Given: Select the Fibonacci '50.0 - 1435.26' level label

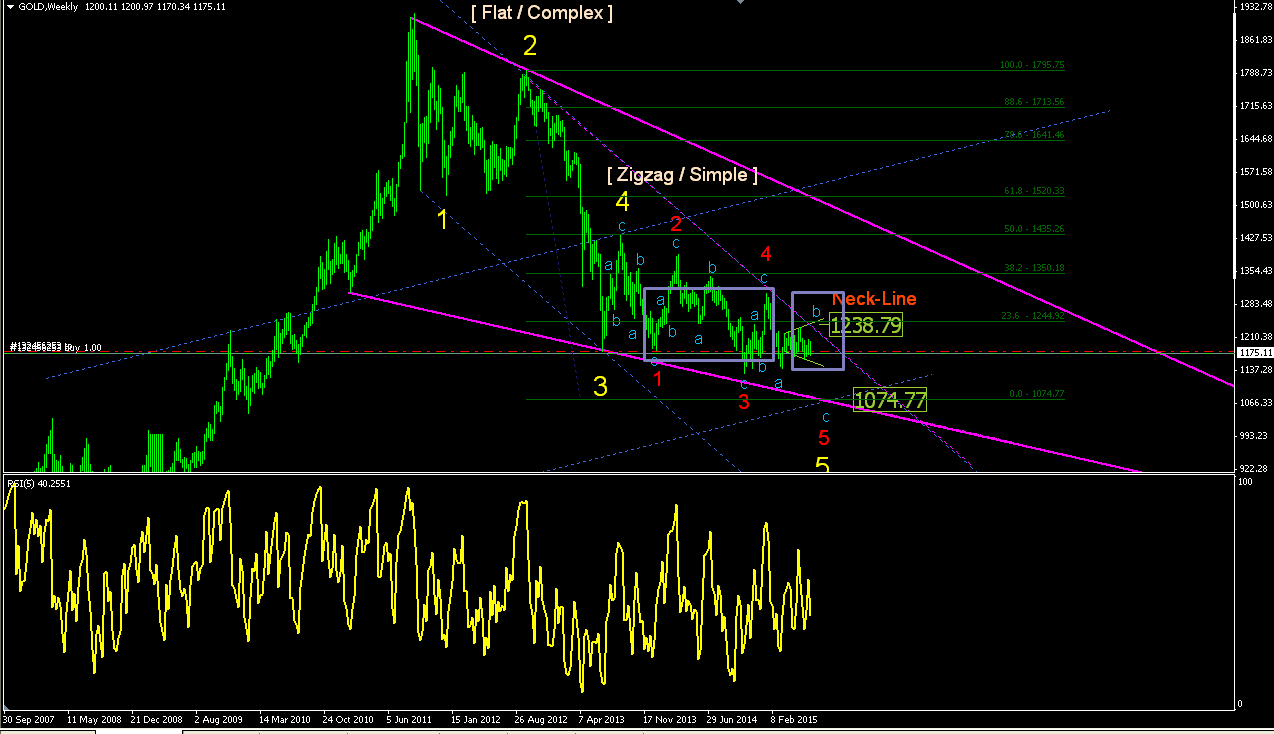Looking at the screenshot, I should pos(1034,229).
